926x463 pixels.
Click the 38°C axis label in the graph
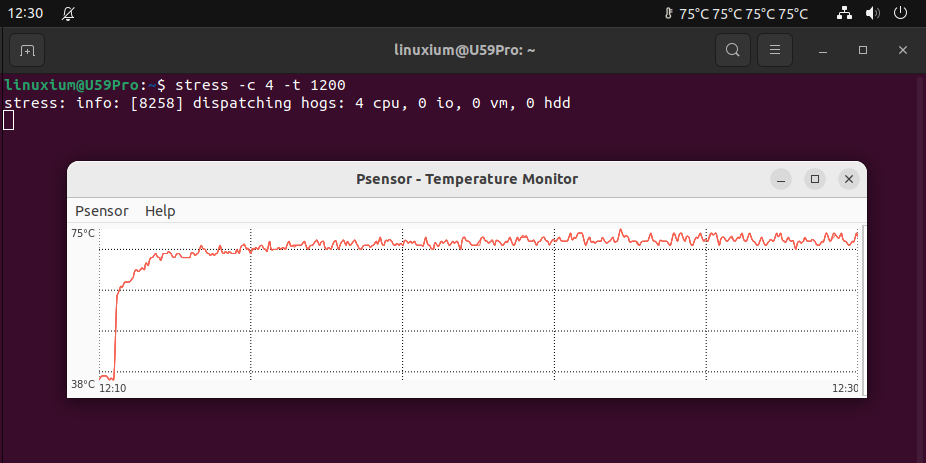tap(83, 384)
